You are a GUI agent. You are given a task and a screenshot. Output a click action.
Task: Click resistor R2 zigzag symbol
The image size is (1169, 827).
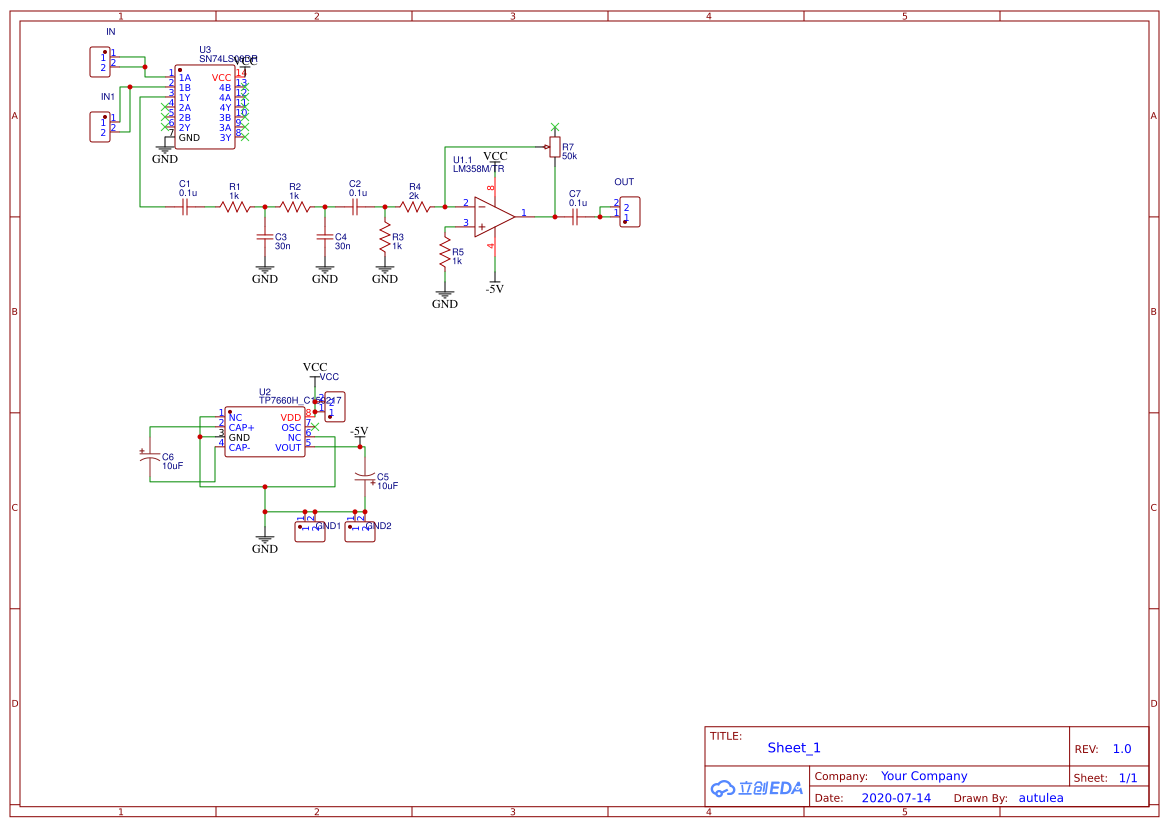pos(294,207)
